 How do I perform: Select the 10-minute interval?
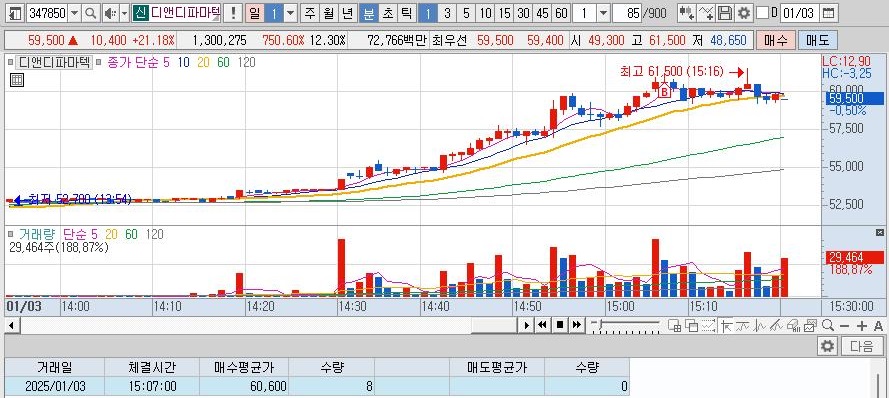click(485, 12)
